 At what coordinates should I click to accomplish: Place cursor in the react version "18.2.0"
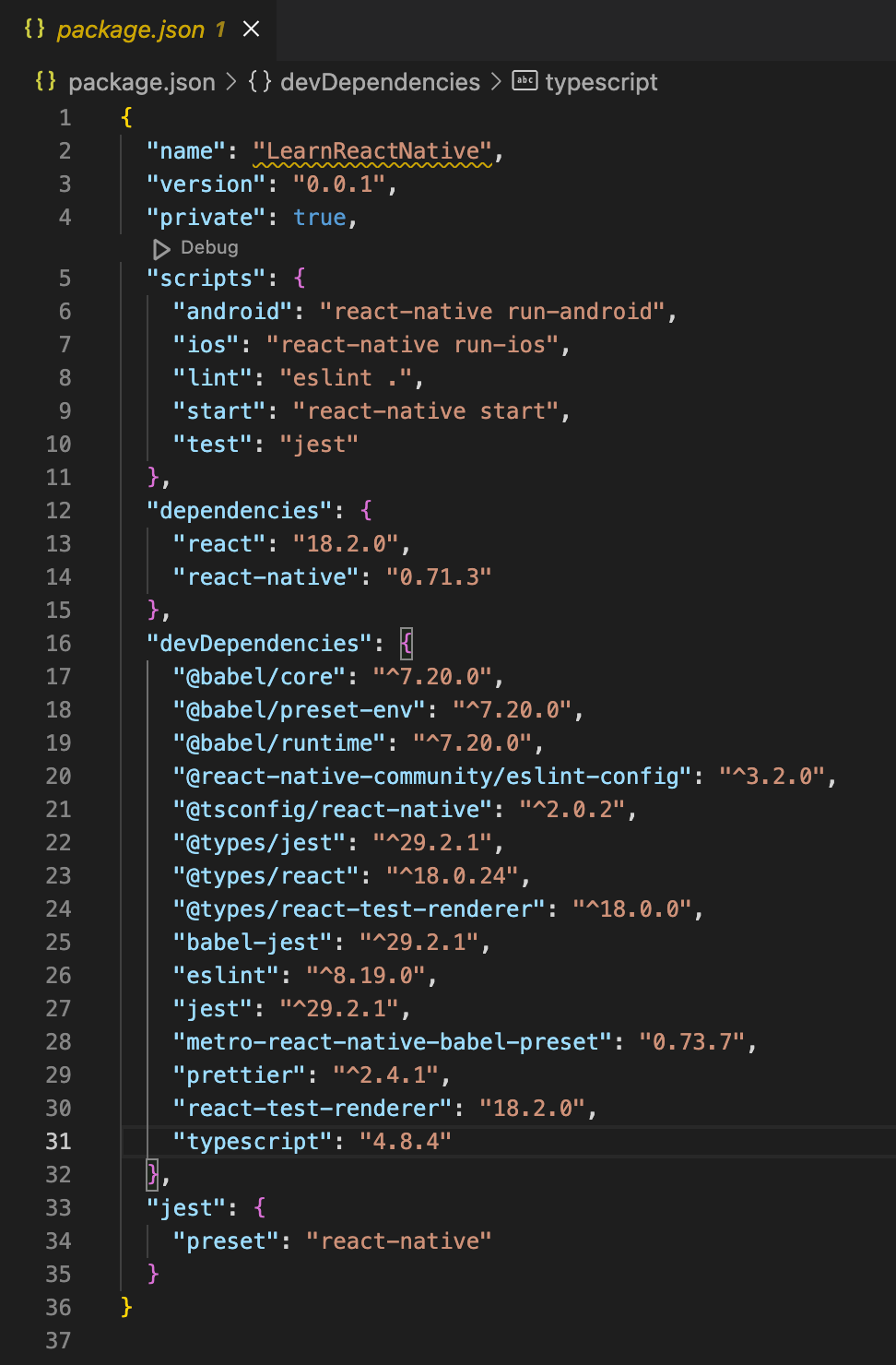point(348,543)
